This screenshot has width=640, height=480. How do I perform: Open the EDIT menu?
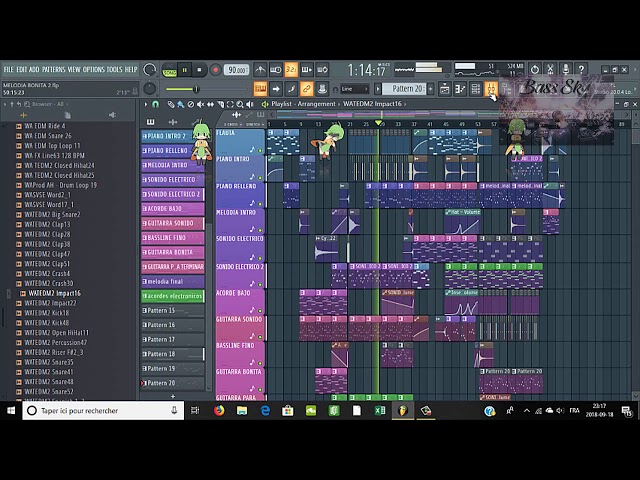tap(22, 69)
